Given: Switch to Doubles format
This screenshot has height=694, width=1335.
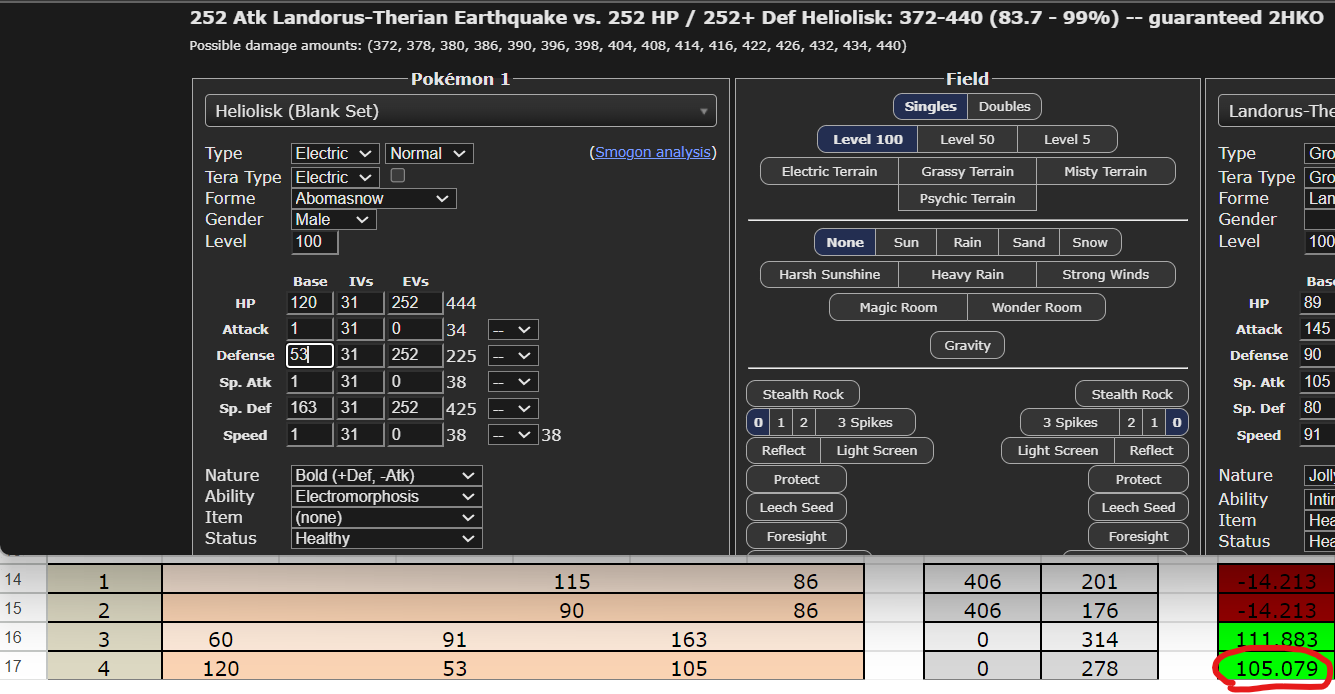Looking at the screenshot, I should pos(1005,107).
